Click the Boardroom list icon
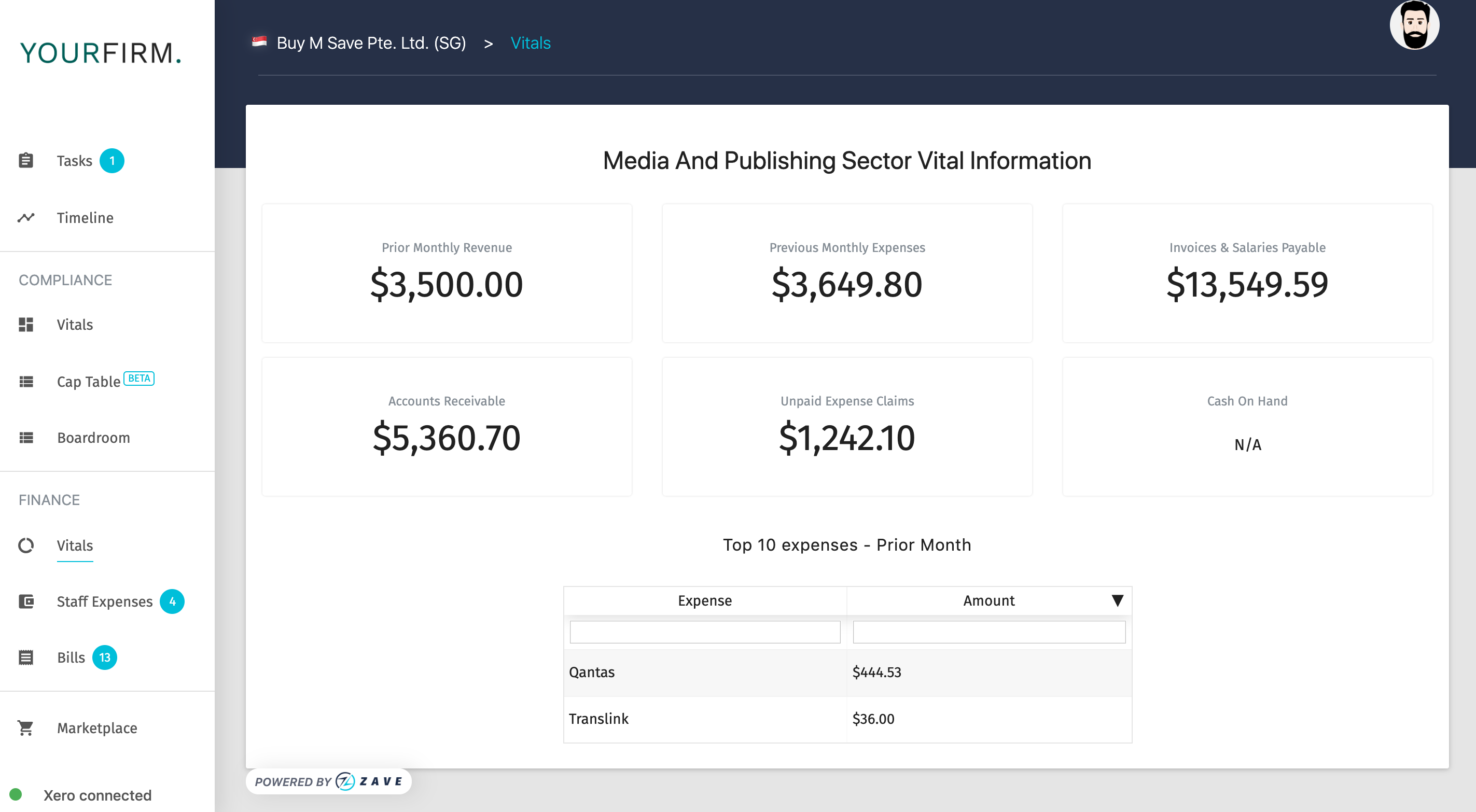 [x=26, y=438]
